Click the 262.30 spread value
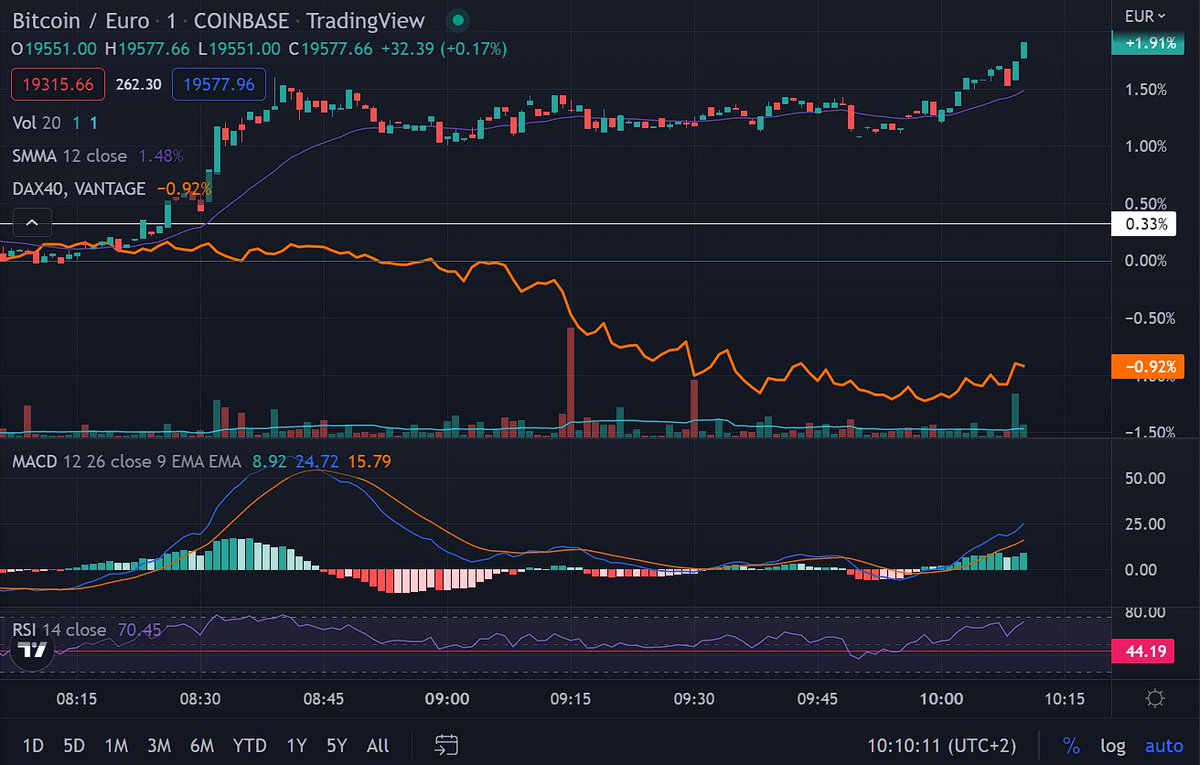 click(139, 85)
